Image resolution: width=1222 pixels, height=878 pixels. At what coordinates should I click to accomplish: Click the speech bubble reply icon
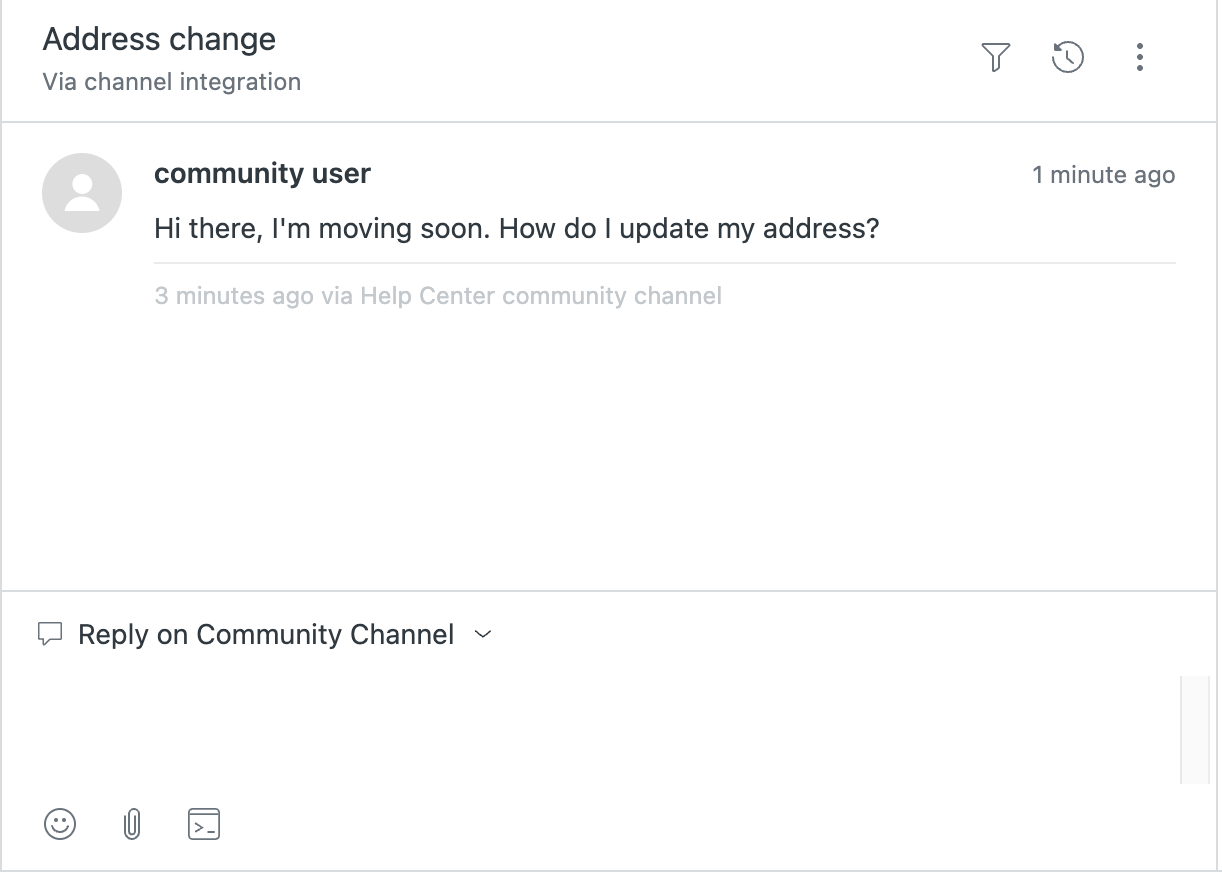(50, 634)
